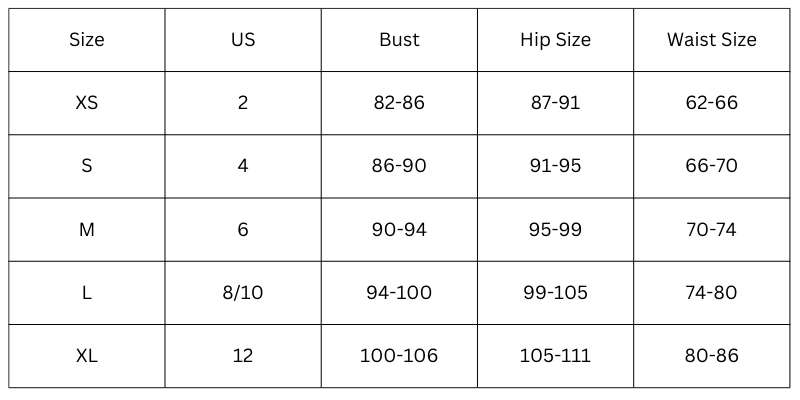Click the Size column header

[x=87, y=40]
